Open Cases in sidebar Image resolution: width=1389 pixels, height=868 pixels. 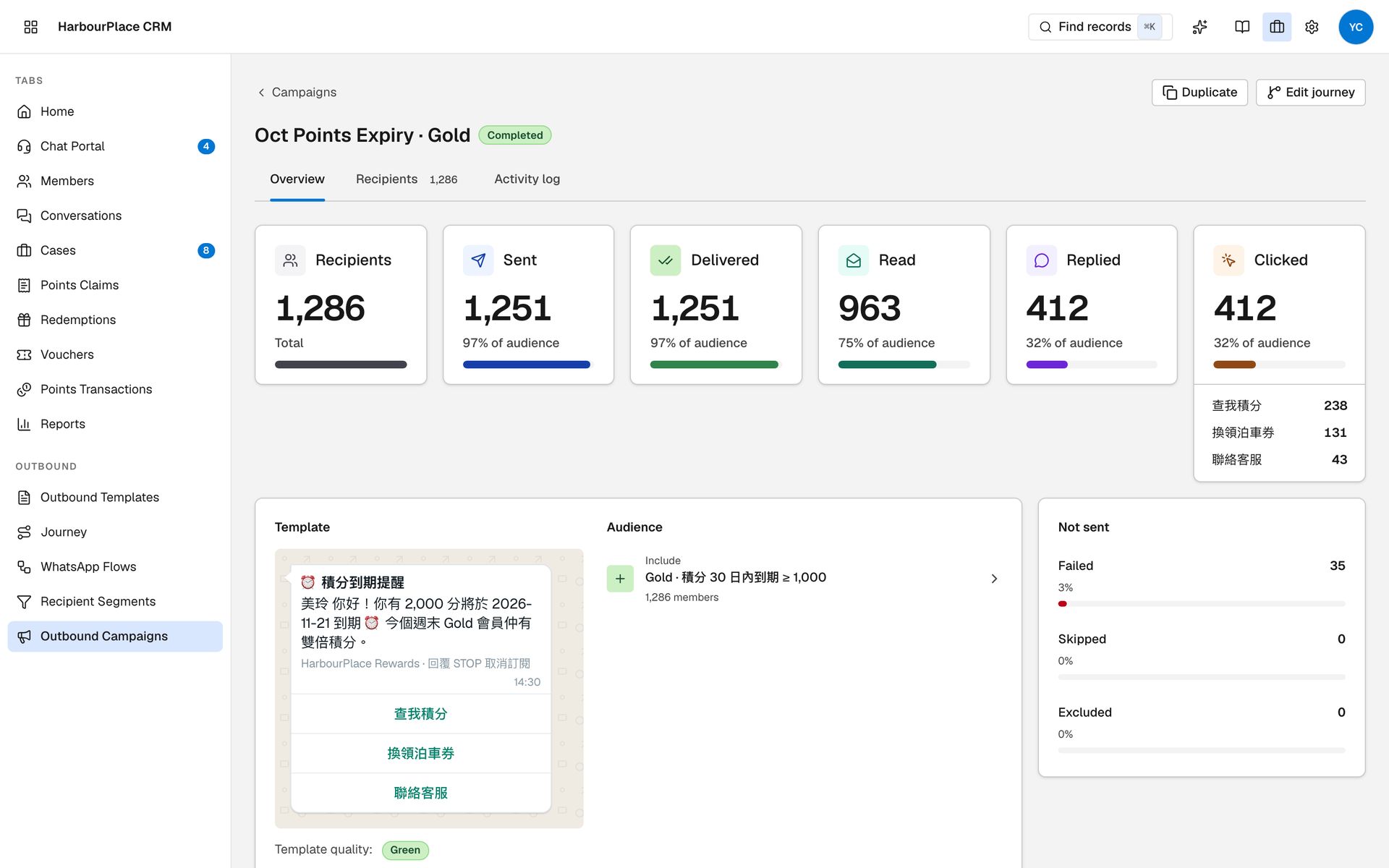point(115,250)
